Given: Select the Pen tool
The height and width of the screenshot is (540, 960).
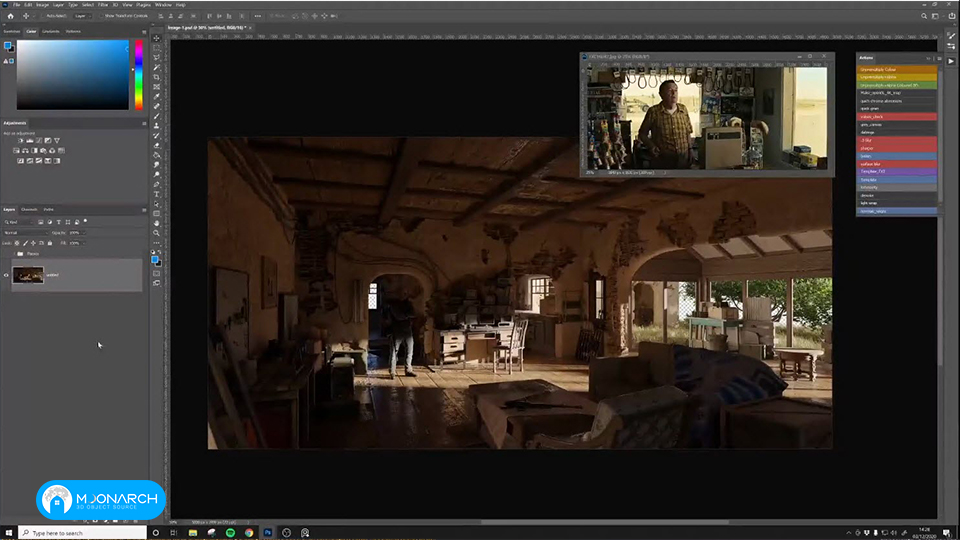Looking at the screenshot, I should [157, 184].
